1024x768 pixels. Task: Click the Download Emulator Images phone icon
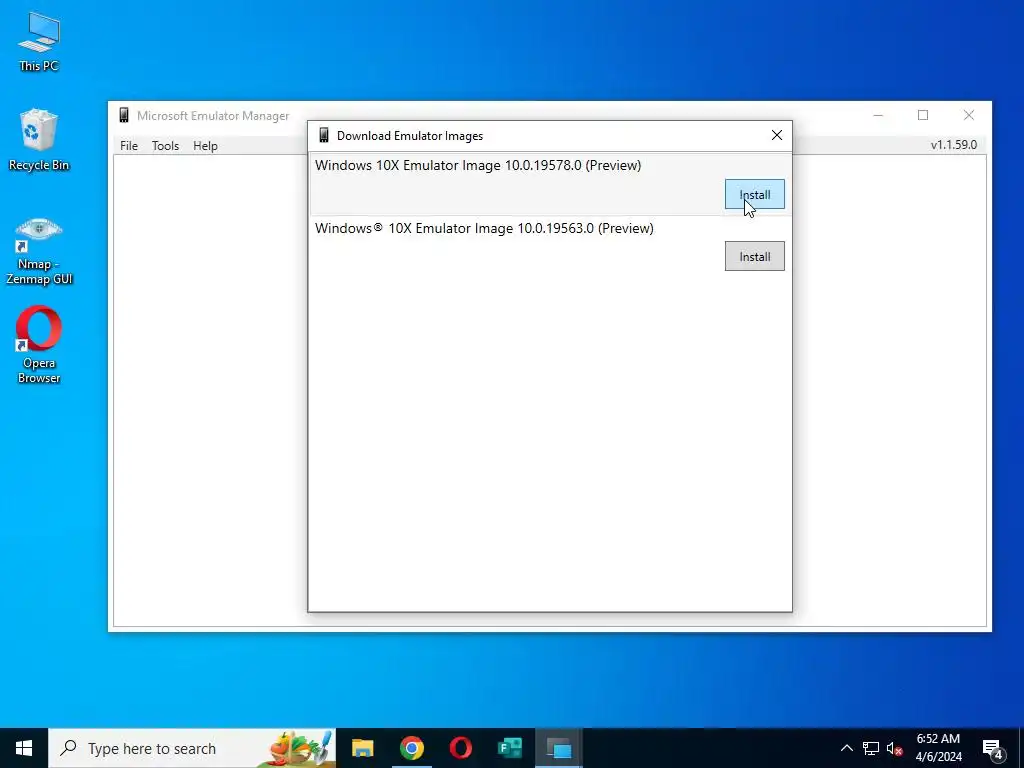(323, 135)
